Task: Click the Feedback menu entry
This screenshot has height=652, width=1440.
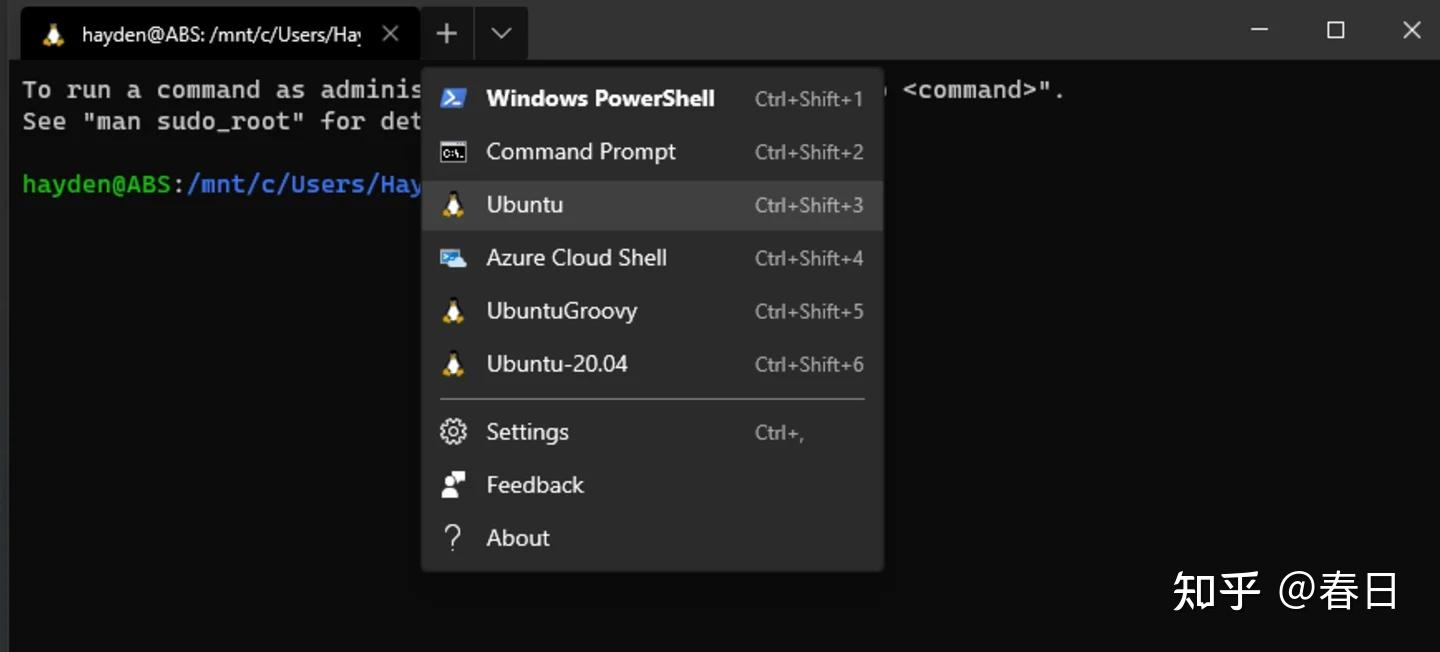Action: coord(535,484)
